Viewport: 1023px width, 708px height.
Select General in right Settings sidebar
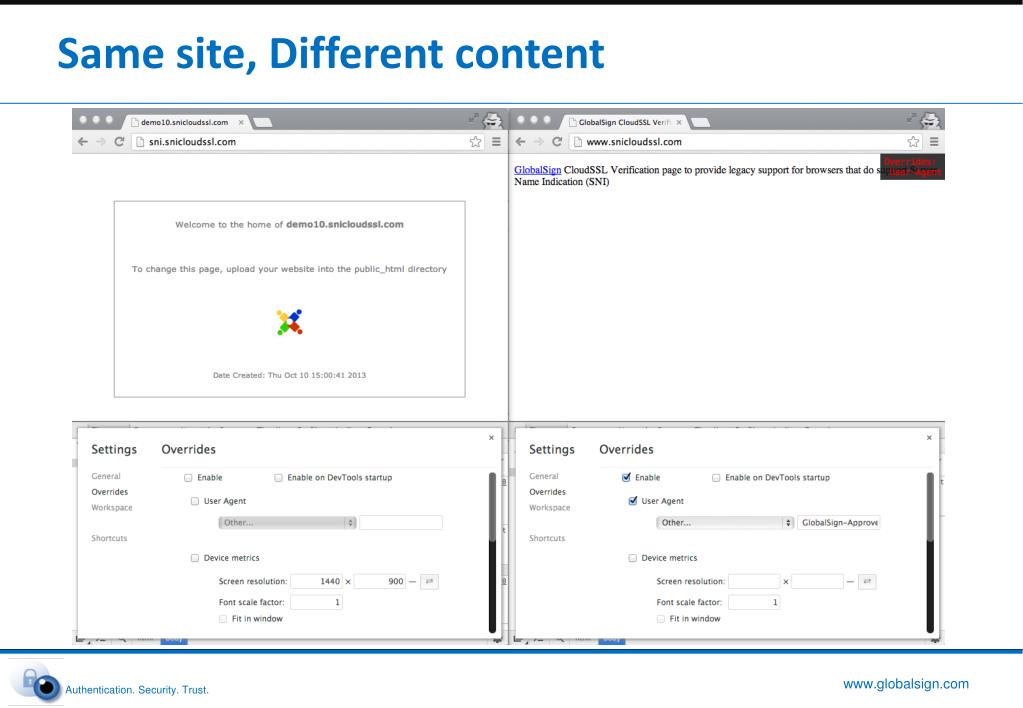point(543,476)
